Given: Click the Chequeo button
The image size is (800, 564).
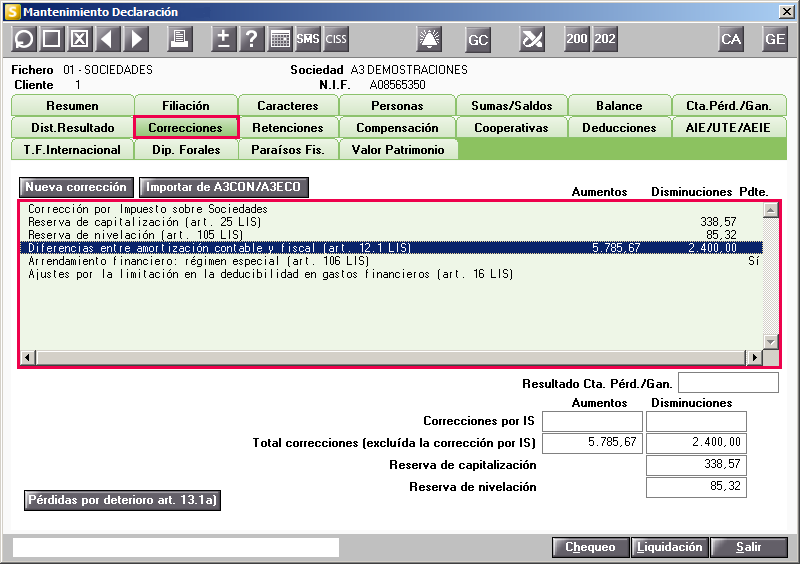Looking at the screenshot, I should point(591,547).
